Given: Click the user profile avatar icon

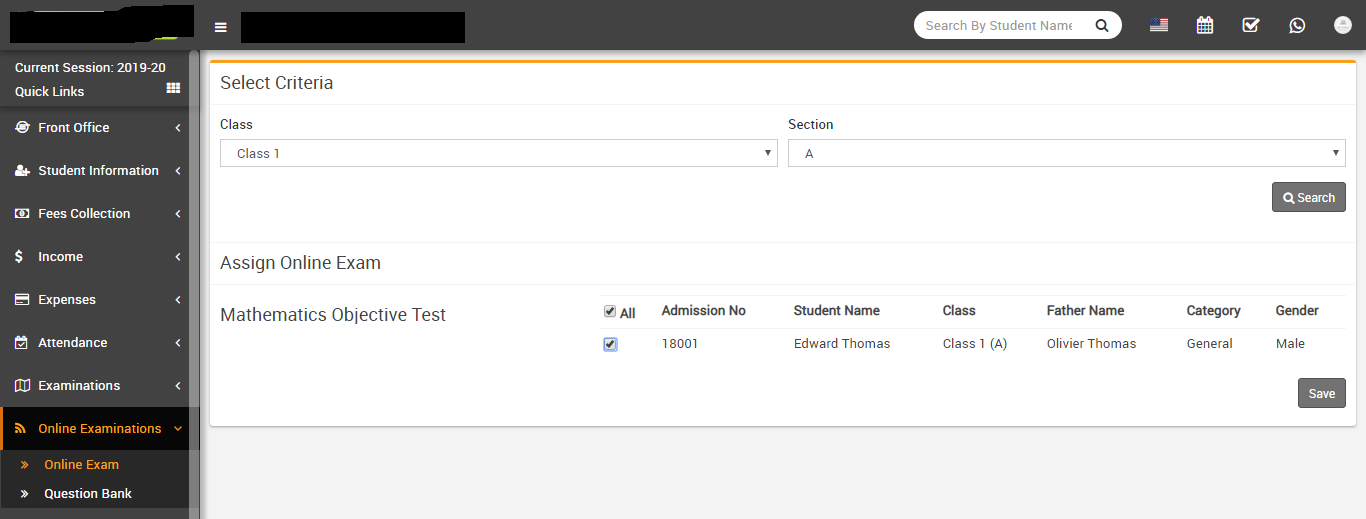Looking at the screenshot, I should 1343,25.
